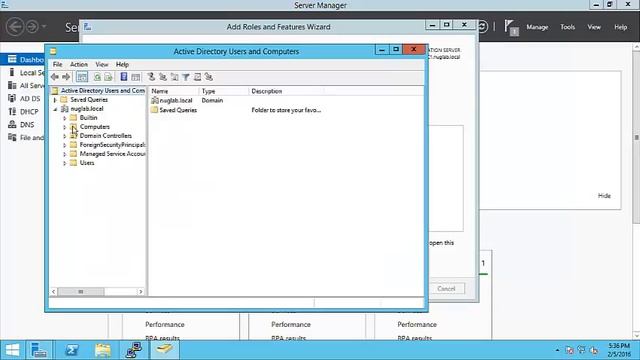Viewport: 640px width, 360px height.
Task: Expand the Users node arrow
Action: point(64,163)
